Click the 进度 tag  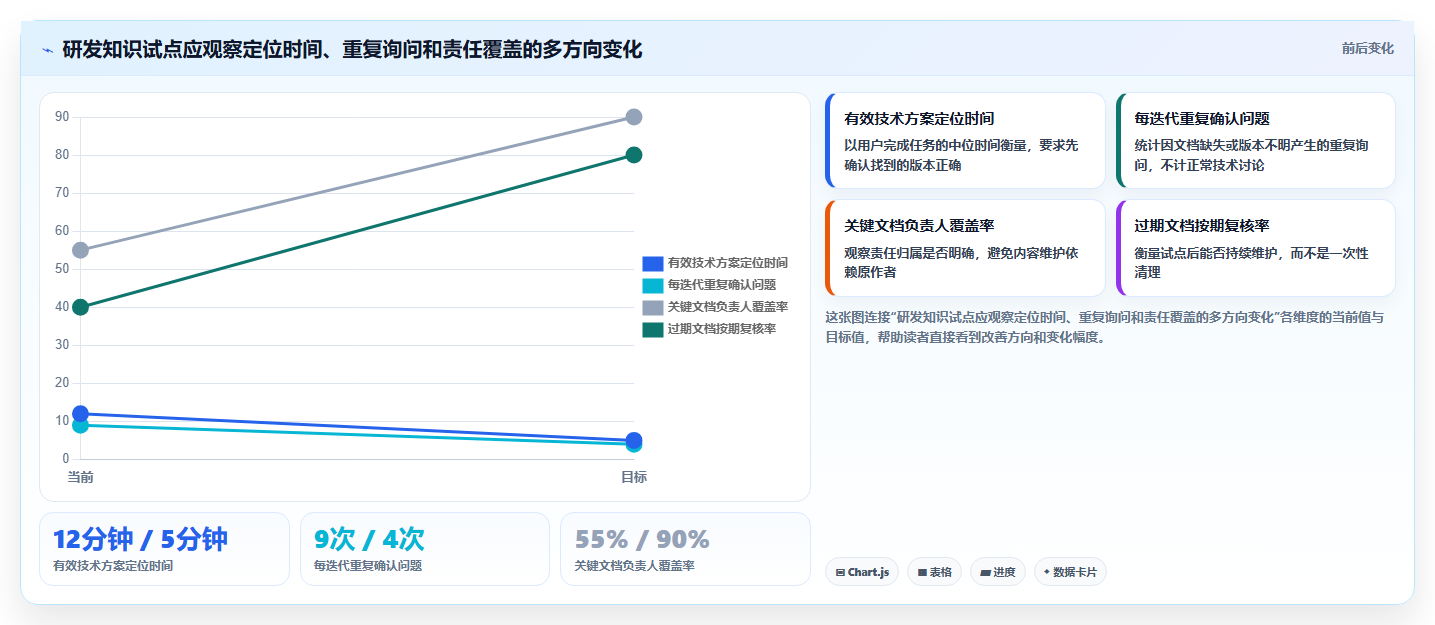point(998,572)
